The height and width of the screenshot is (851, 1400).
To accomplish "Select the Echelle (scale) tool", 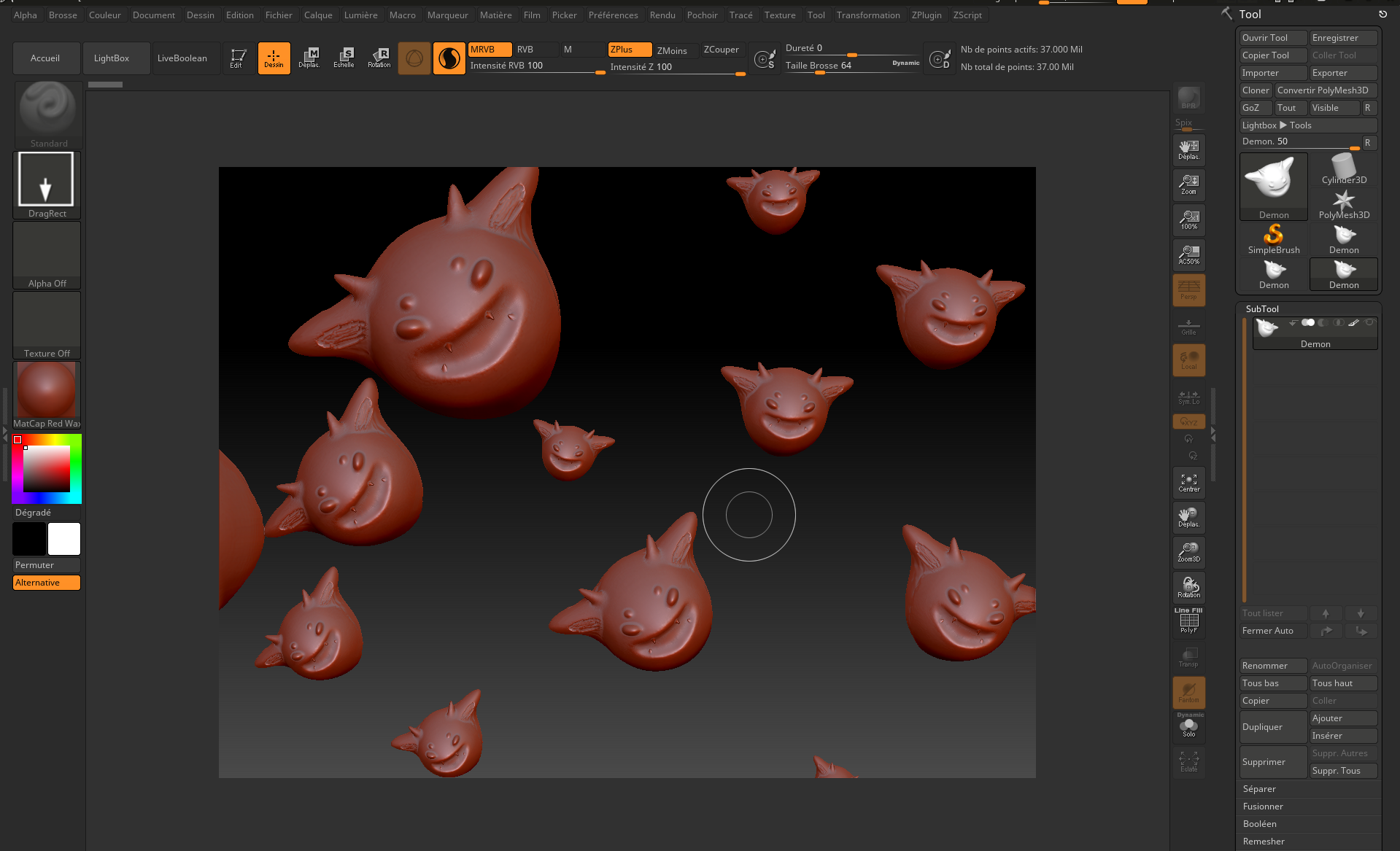I will pos(344,58).
